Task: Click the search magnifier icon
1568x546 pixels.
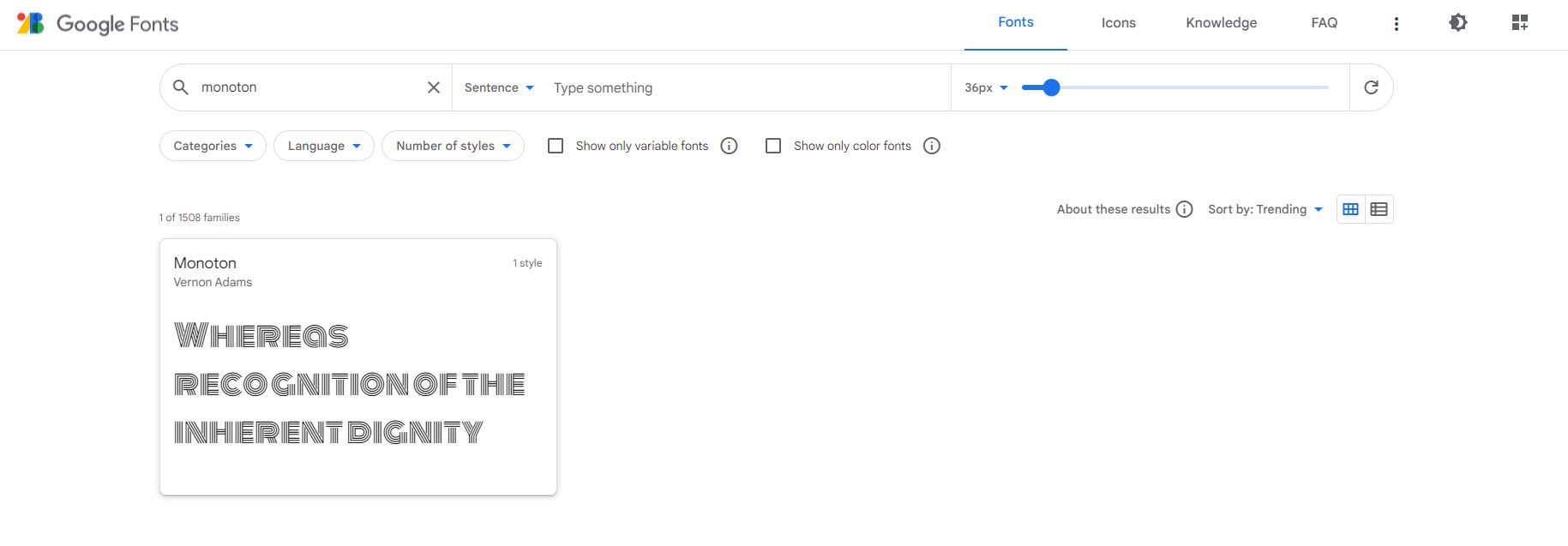Action: [x=181, y=87]
